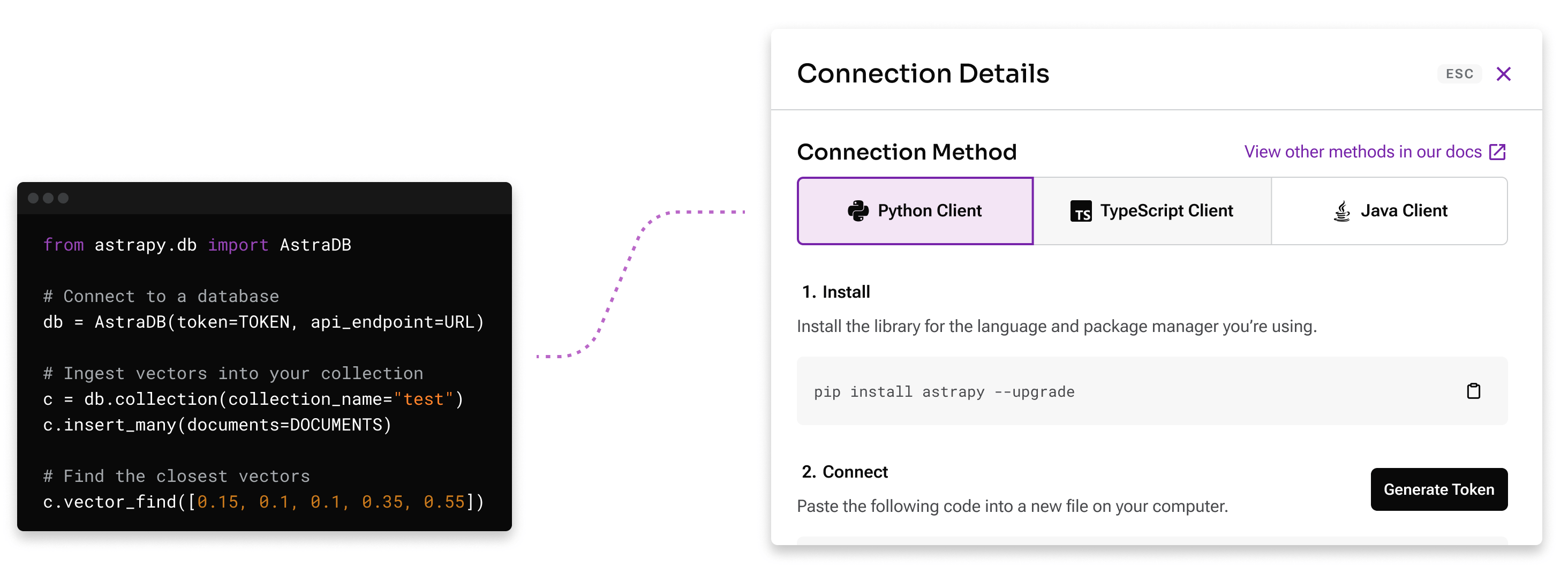Click the first dot in code window titlebar

[34, 198]
